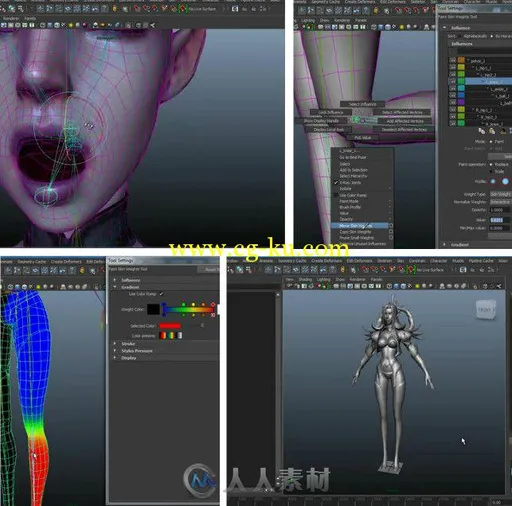The image size is (512, 506).
Task: Toggle X-Ray Joints in context menu
Action: [350, 183]
